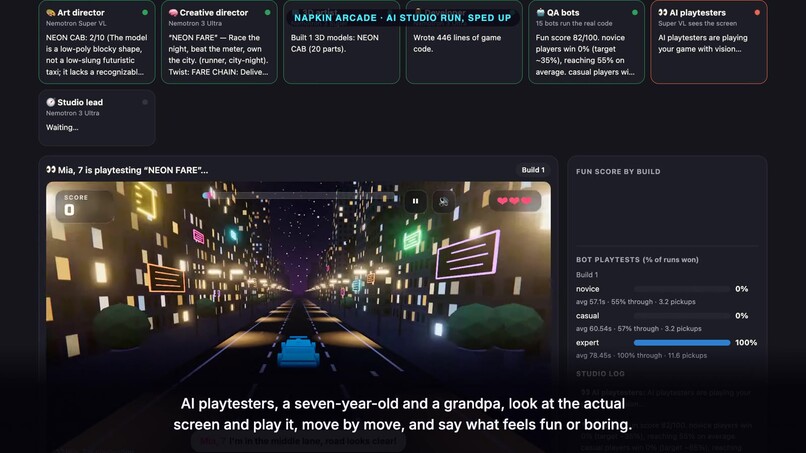The width and height of the screenshot is (806, 453).
Task: Click the Art director palette icon
Action: tap(50, 12)
